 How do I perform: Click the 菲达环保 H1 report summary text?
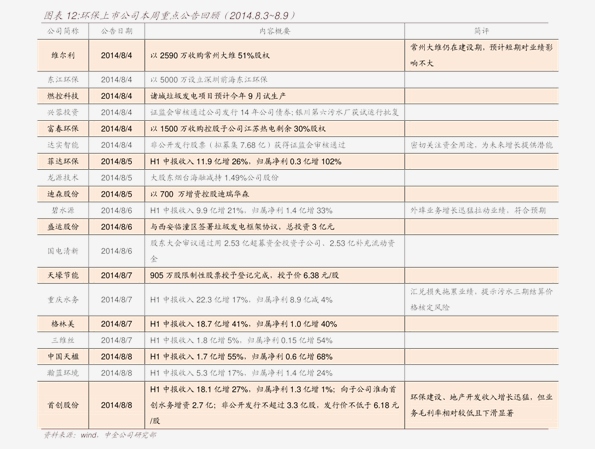click(x=246, y=161)
